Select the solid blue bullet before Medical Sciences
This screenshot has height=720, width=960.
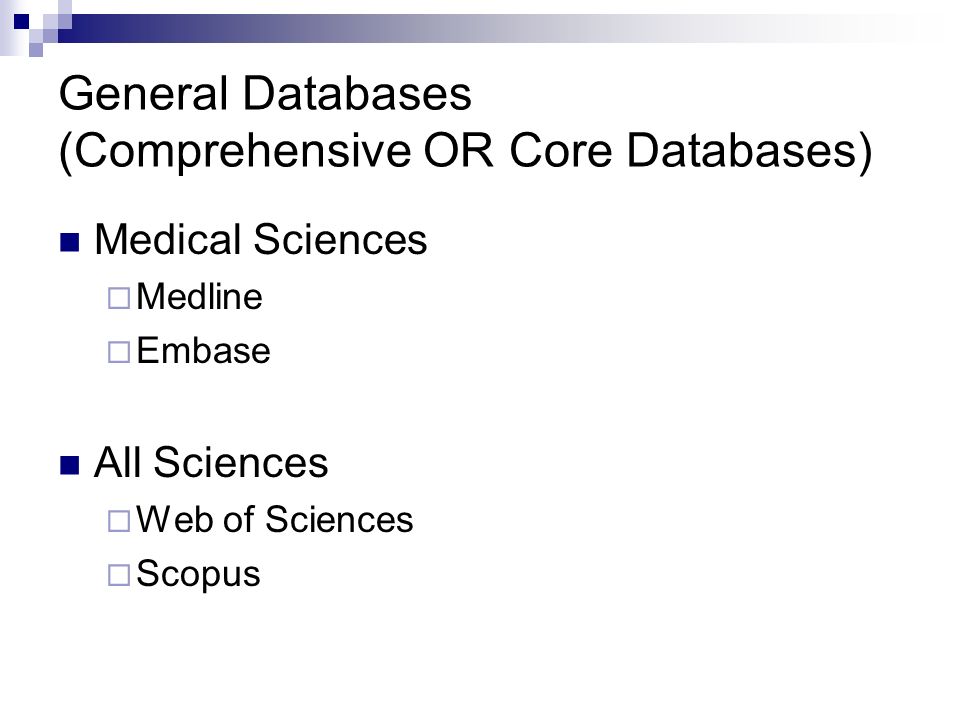tap(70, 242)
